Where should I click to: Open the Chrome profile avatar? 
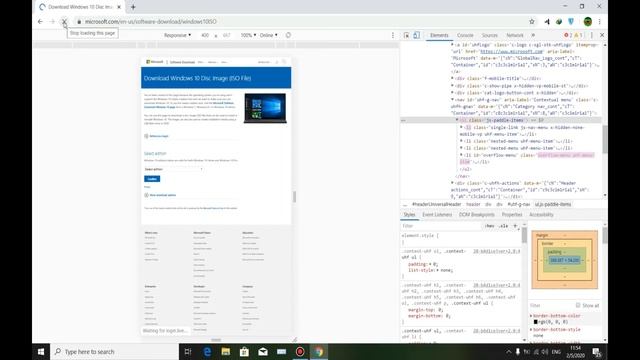588,22
